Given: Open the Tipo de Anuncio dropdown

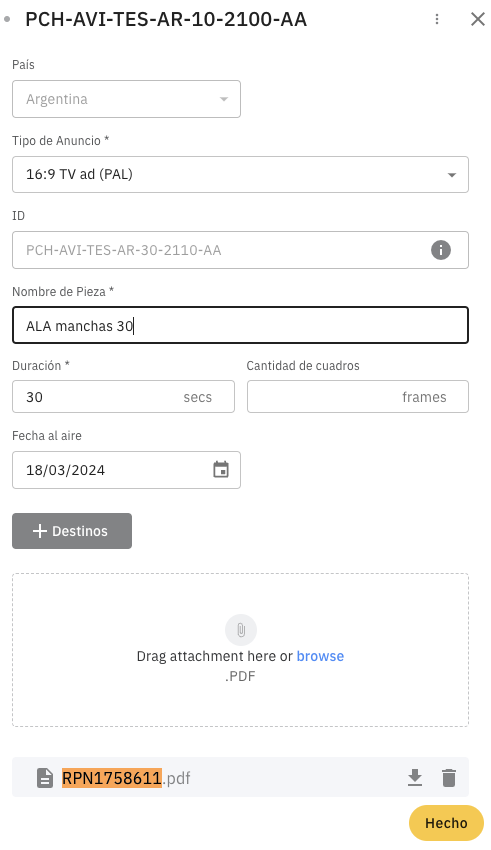Looking at the screenshot, I should coord(240,175).
